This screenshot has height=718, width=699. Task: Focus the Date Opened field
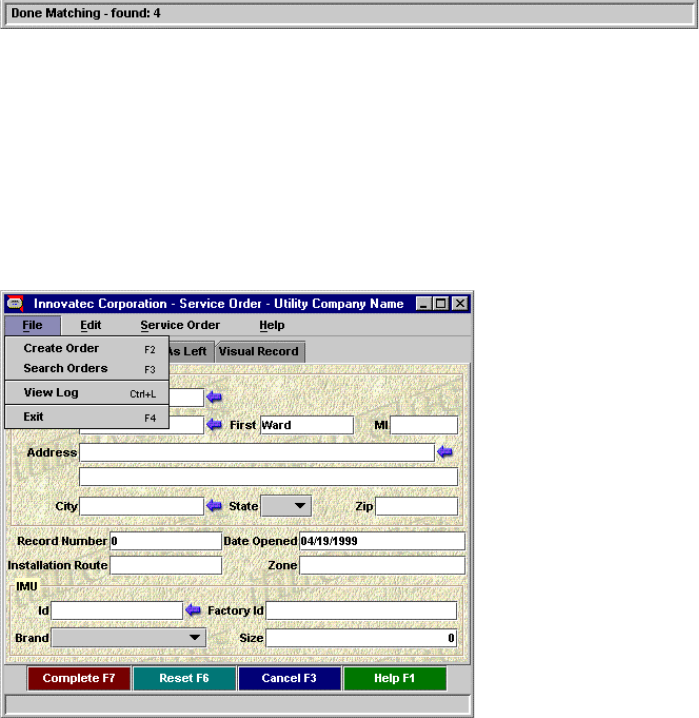(x=382, y=541)
